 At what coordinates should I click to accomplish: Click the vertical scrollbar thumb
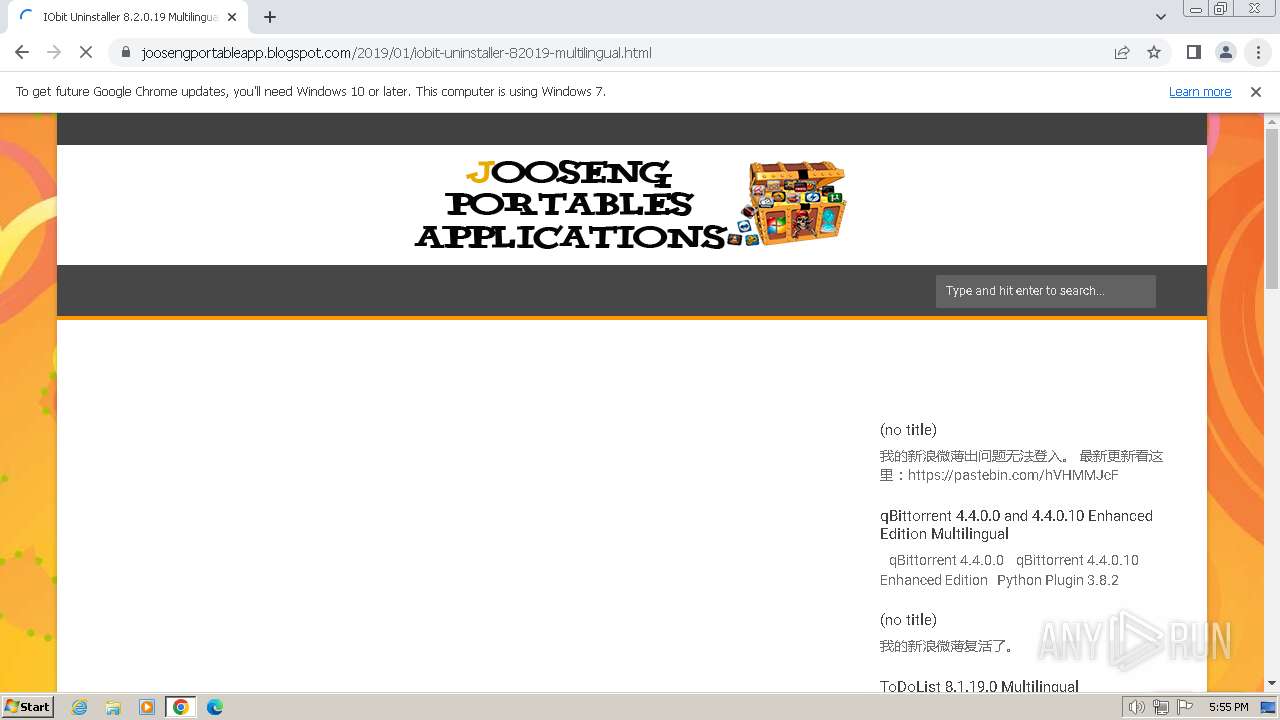[1272, 207]
